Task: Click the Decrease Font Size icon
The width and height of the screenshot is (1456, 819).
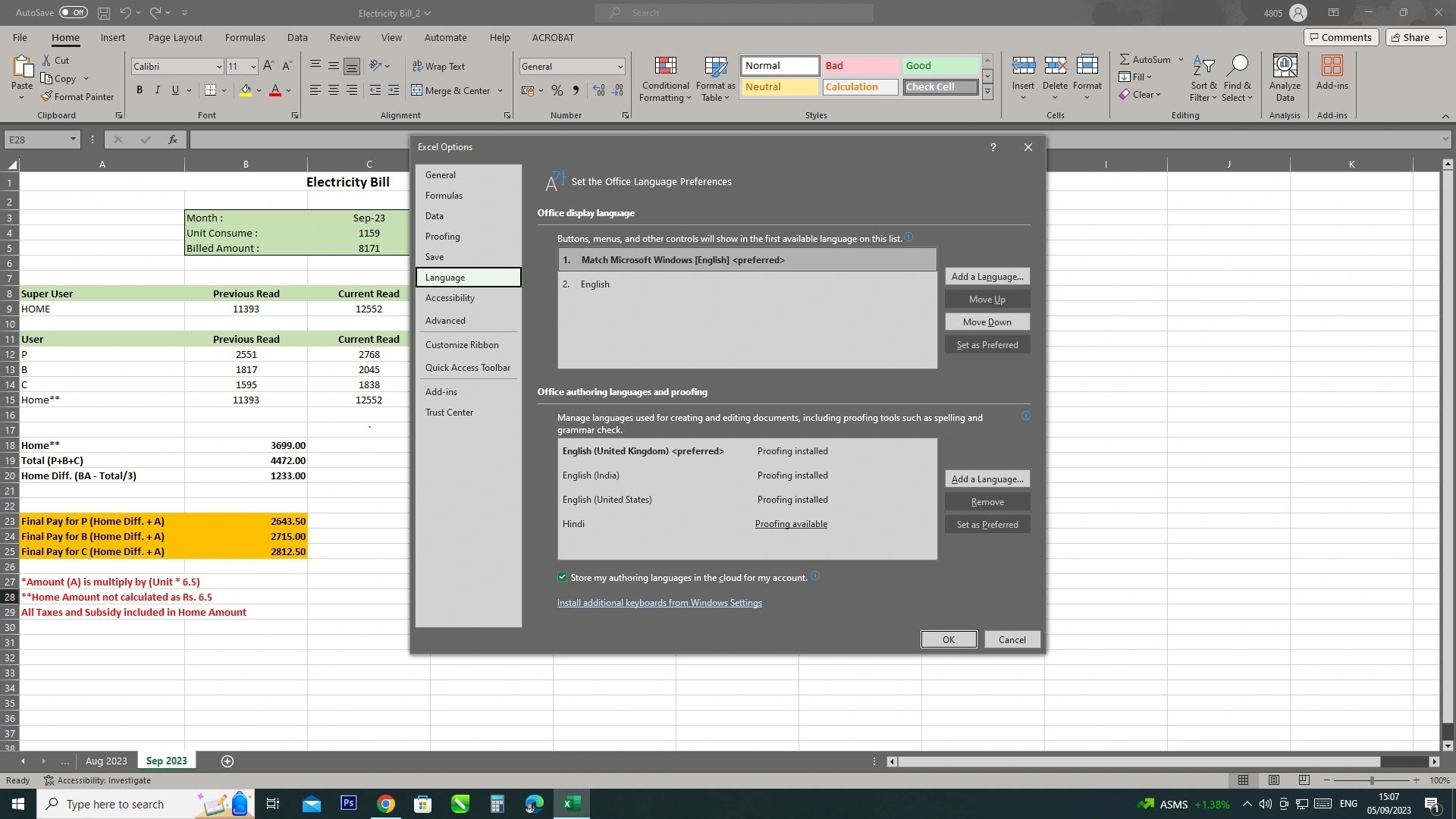Action: point(287,66)
